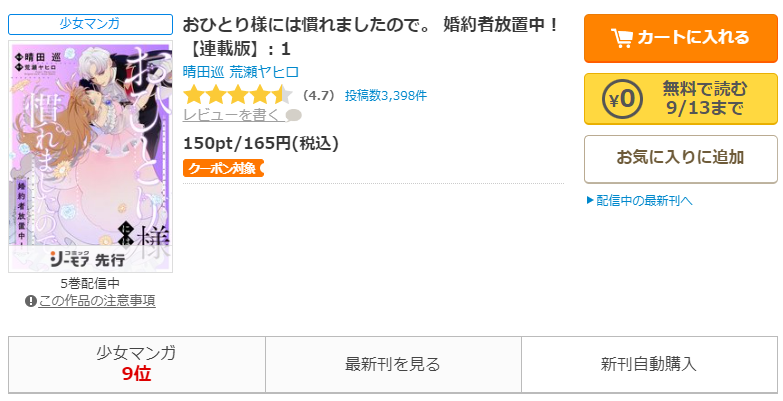Add item with カートに入れる button

[681, 38]
